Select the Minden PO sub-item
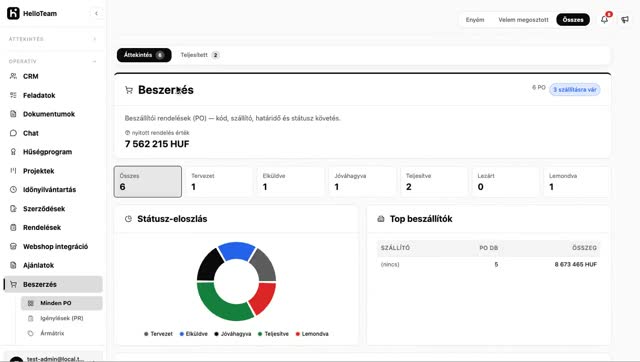 coord(61,303)
